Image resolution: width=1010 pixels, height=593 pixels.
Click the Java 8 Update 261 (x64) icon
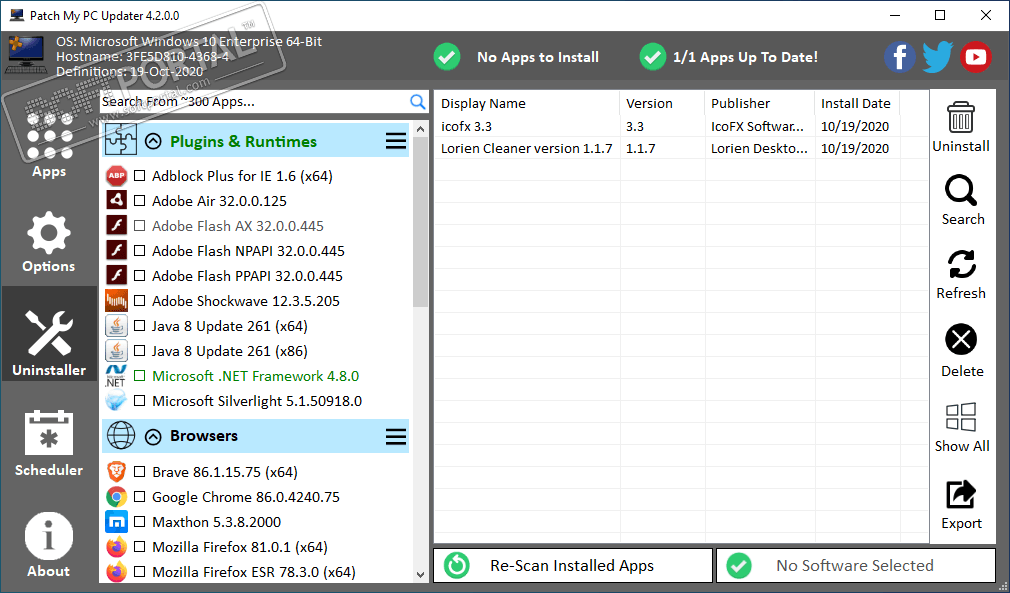click(117, 326)
